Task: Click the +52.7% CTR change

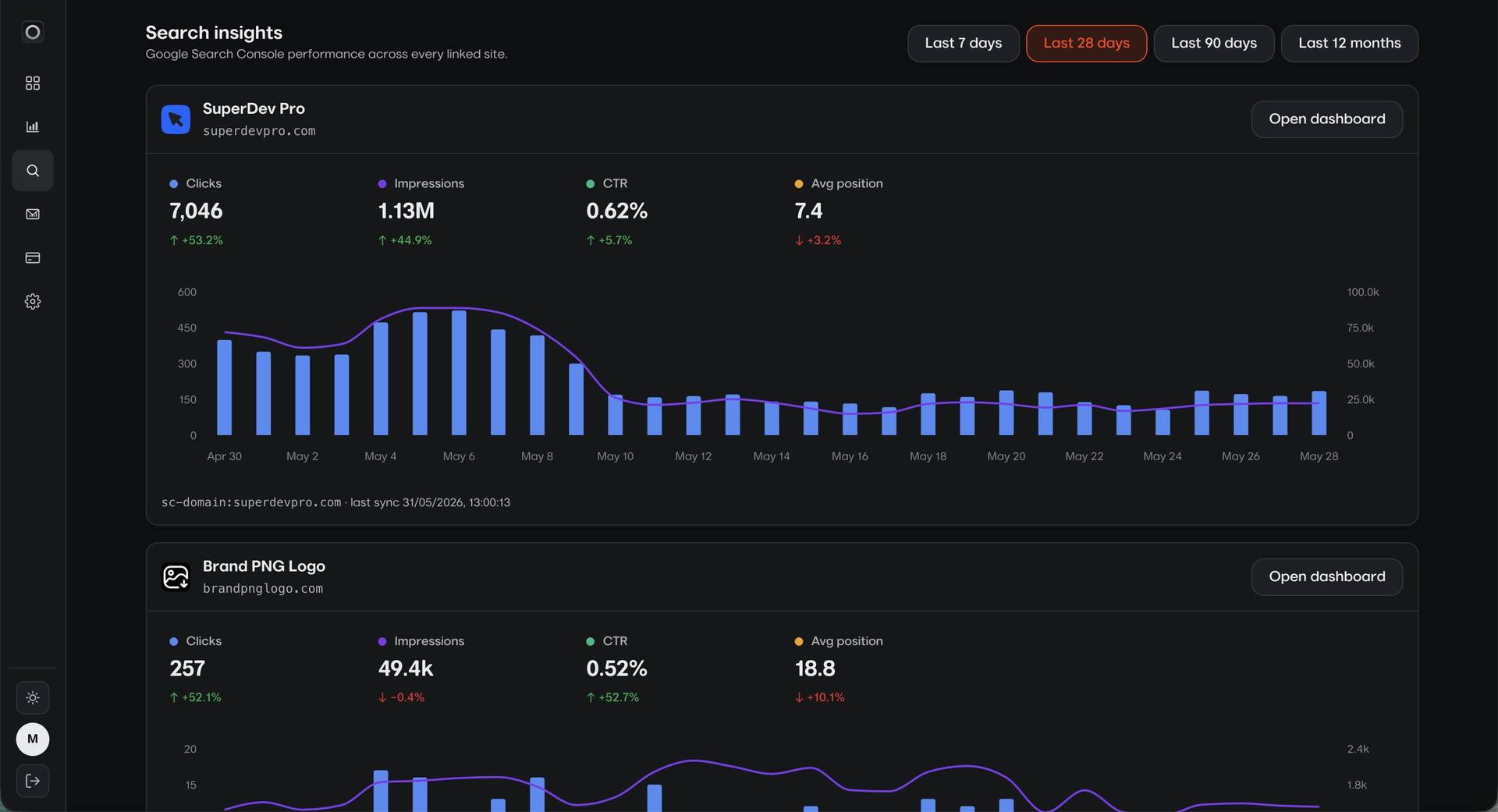Action: point(612,697)
